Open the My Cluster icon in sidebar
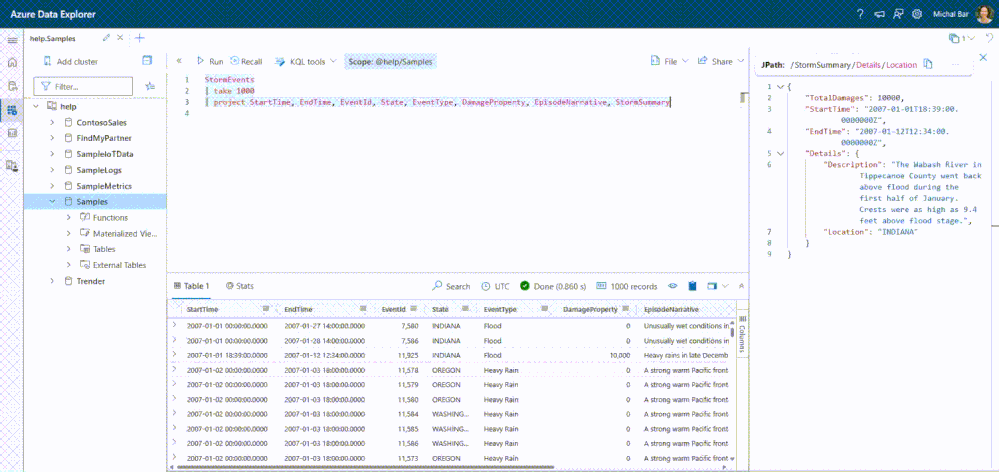 (11, 166)
